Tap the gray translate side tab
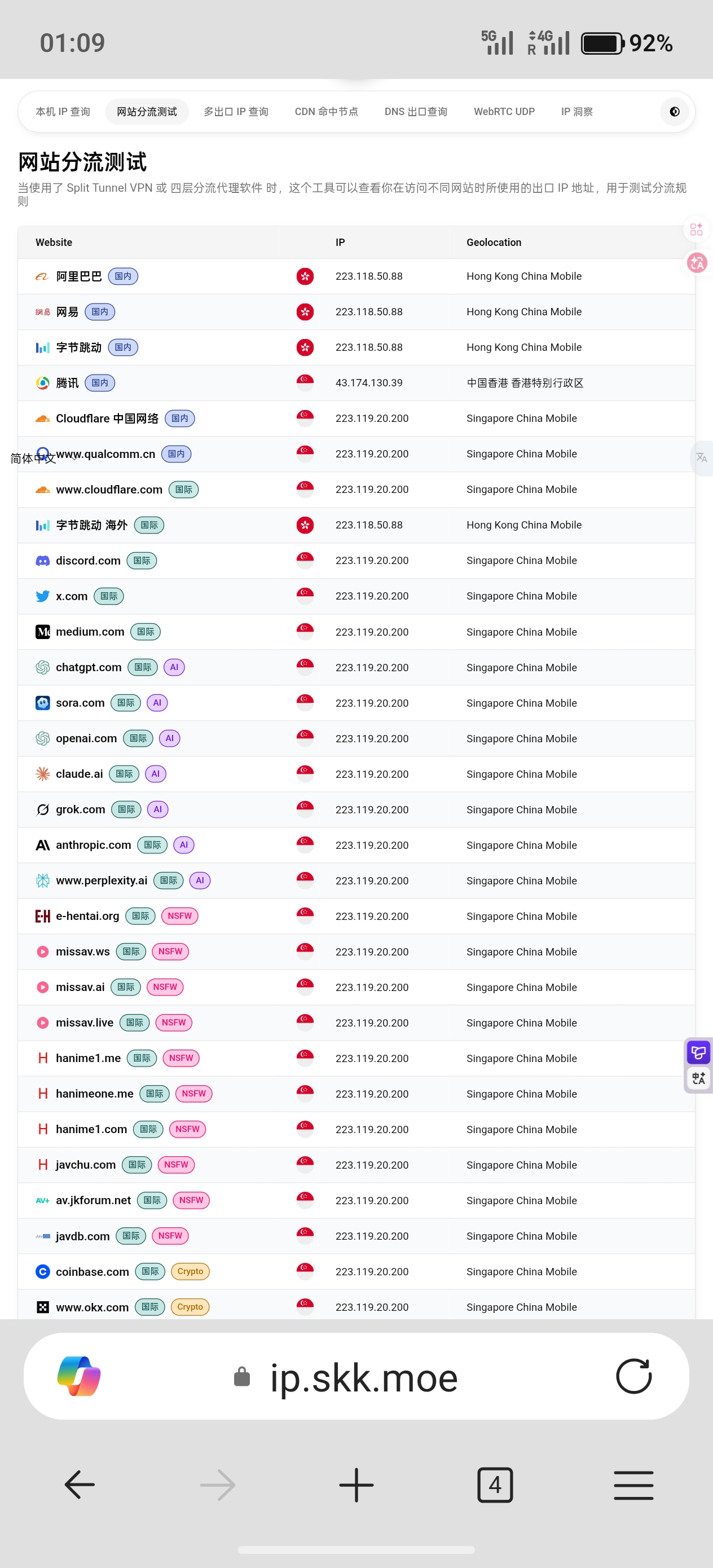Screen dimensions: 713x1568 coord(701,458)
